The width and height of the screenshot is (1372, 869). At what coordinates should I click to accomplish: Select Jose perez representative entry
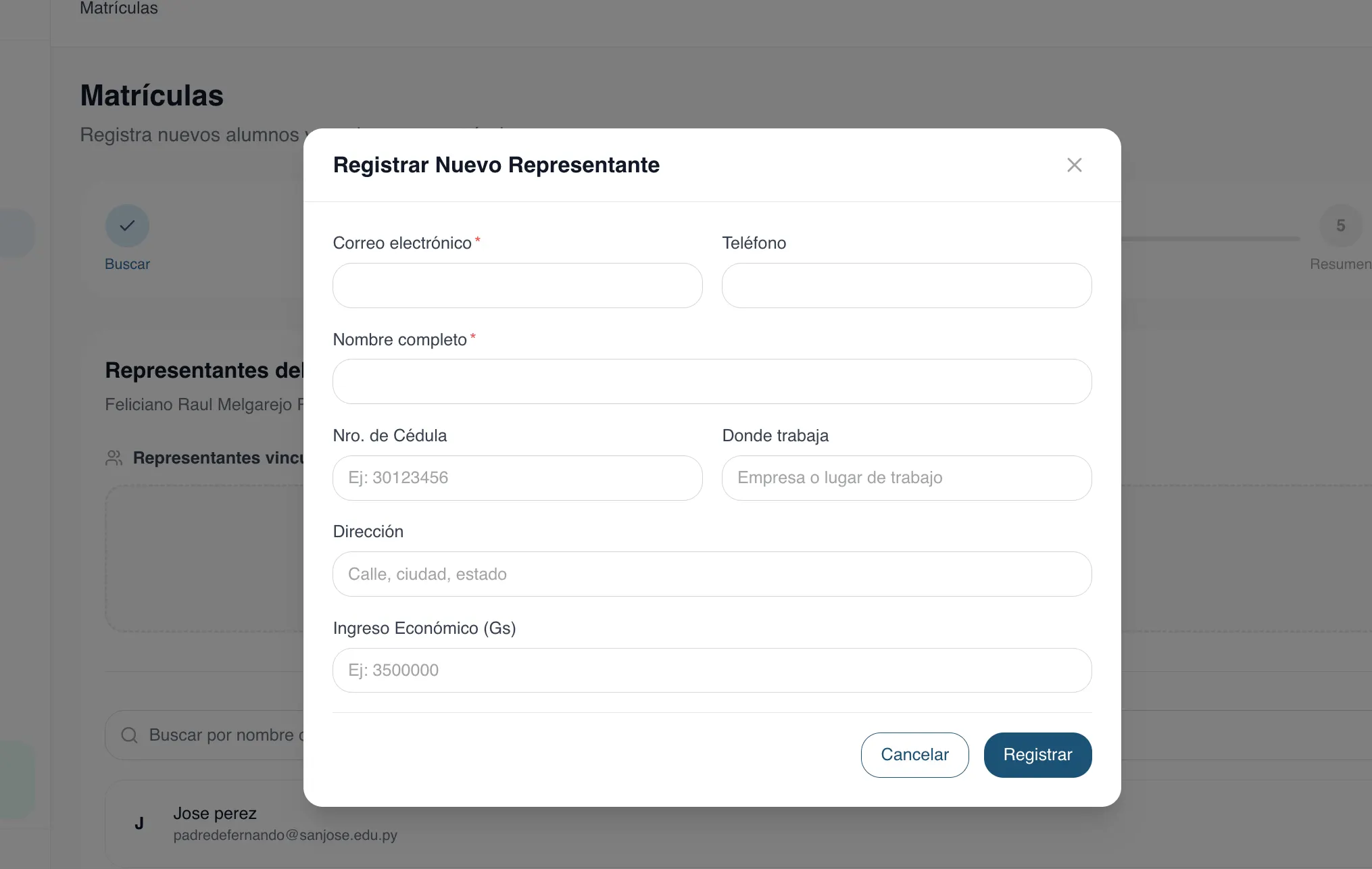click(215, 814)
